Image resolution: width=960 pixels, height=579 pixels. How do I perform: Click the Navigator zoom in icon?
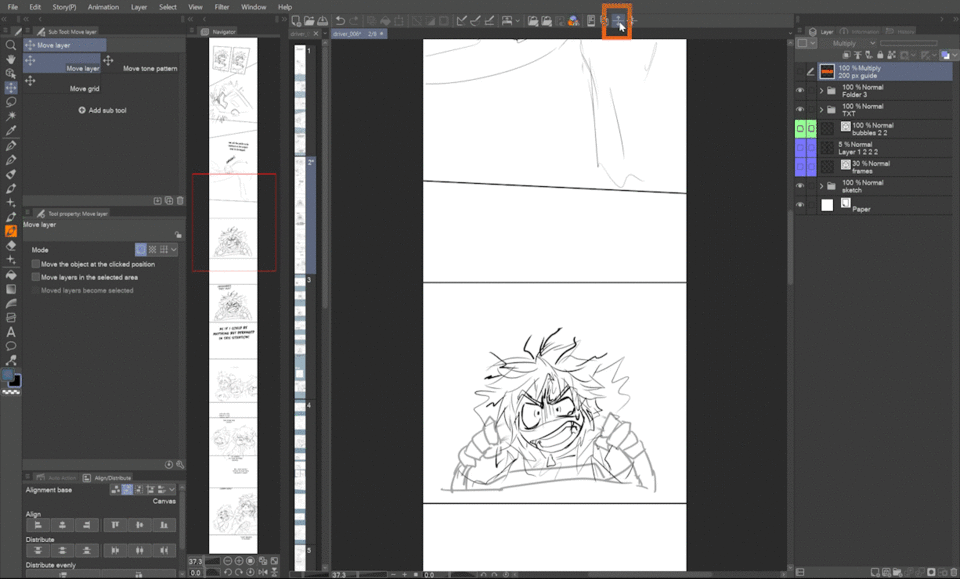coord(239,561)
